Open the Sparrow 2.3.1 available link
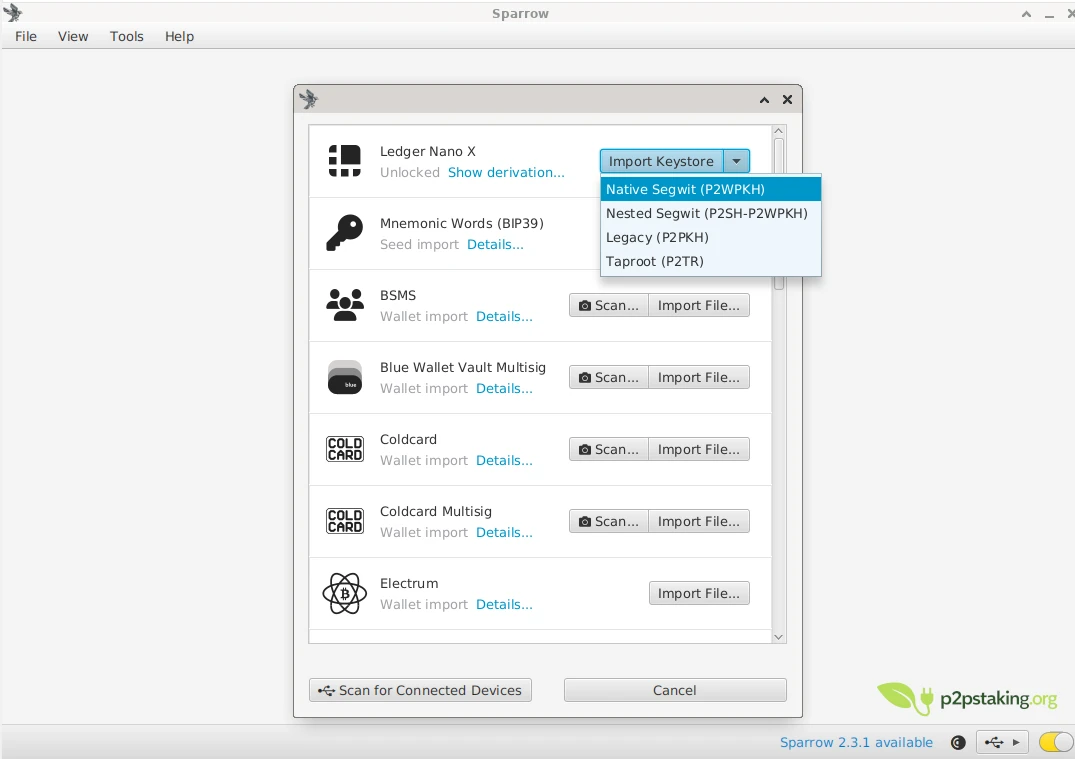Image resolution: width=1075 pixels, height=759 pixels. tap(856, 742)
